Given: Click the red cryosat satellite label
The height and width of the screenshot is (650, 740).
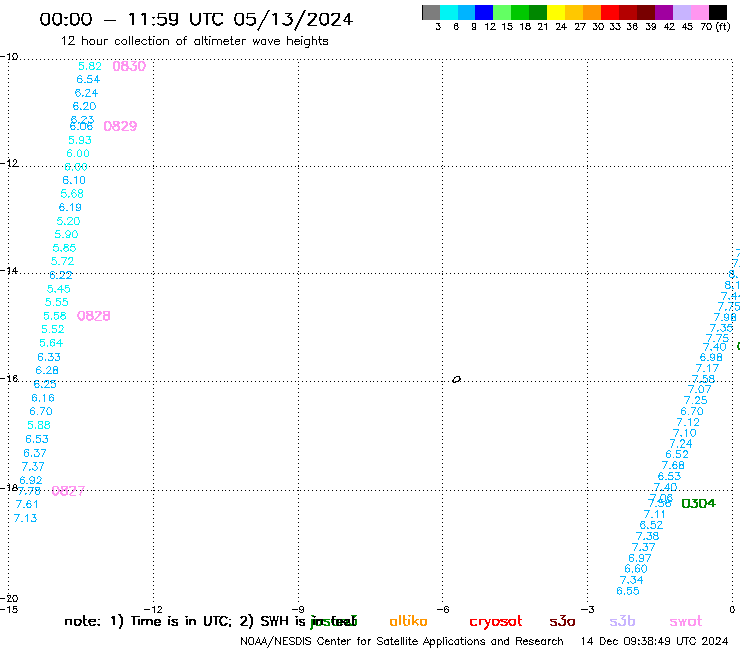Looking at the screenshot, I should (x=496, y=622).
